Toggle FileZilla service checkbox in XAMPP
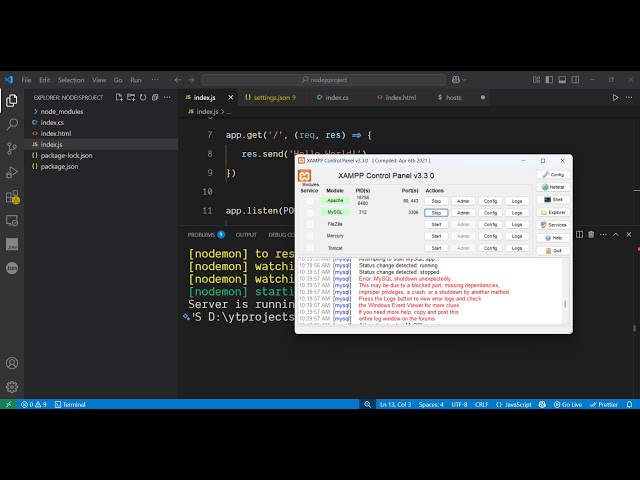 (310, 224)
